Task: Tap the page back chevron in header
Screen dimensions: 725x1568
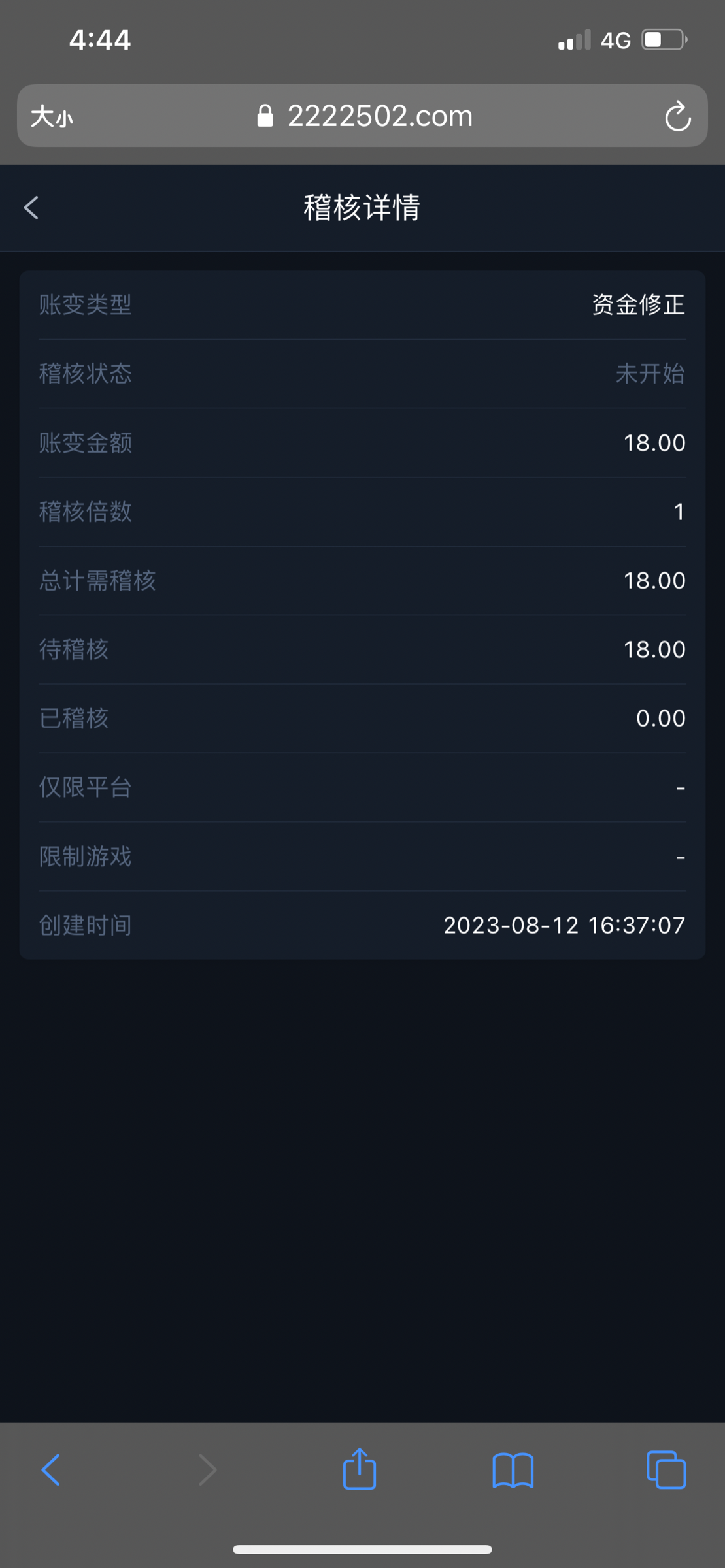Action: 31,208
